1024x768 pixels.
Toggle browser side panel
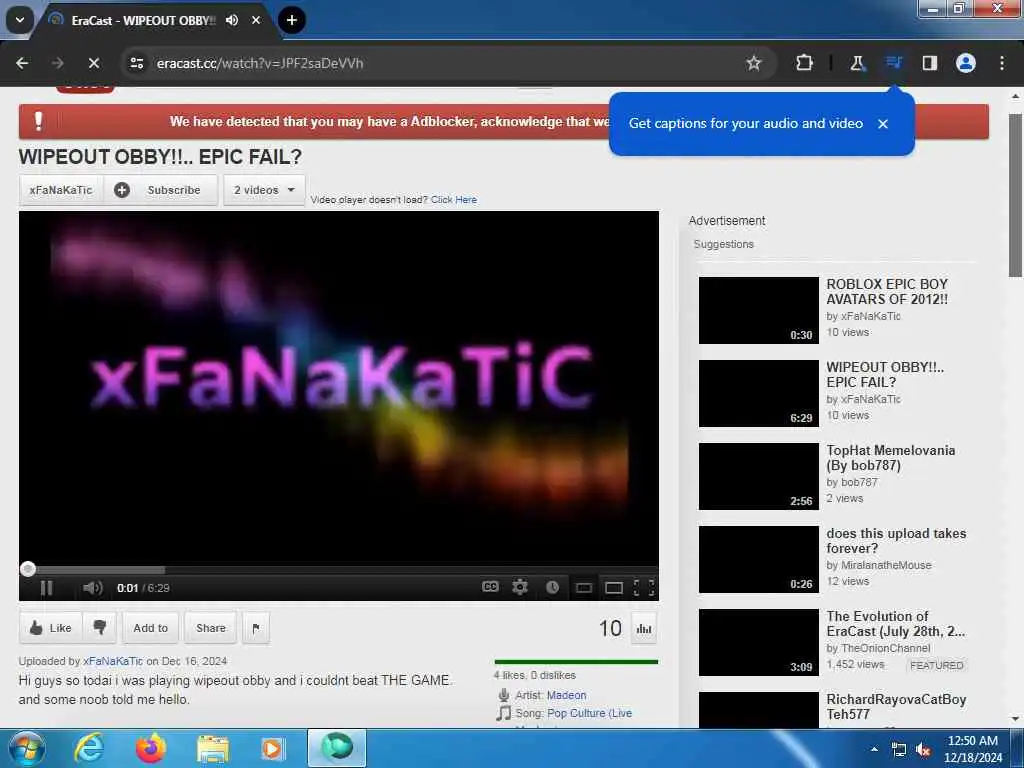(929, 63)
